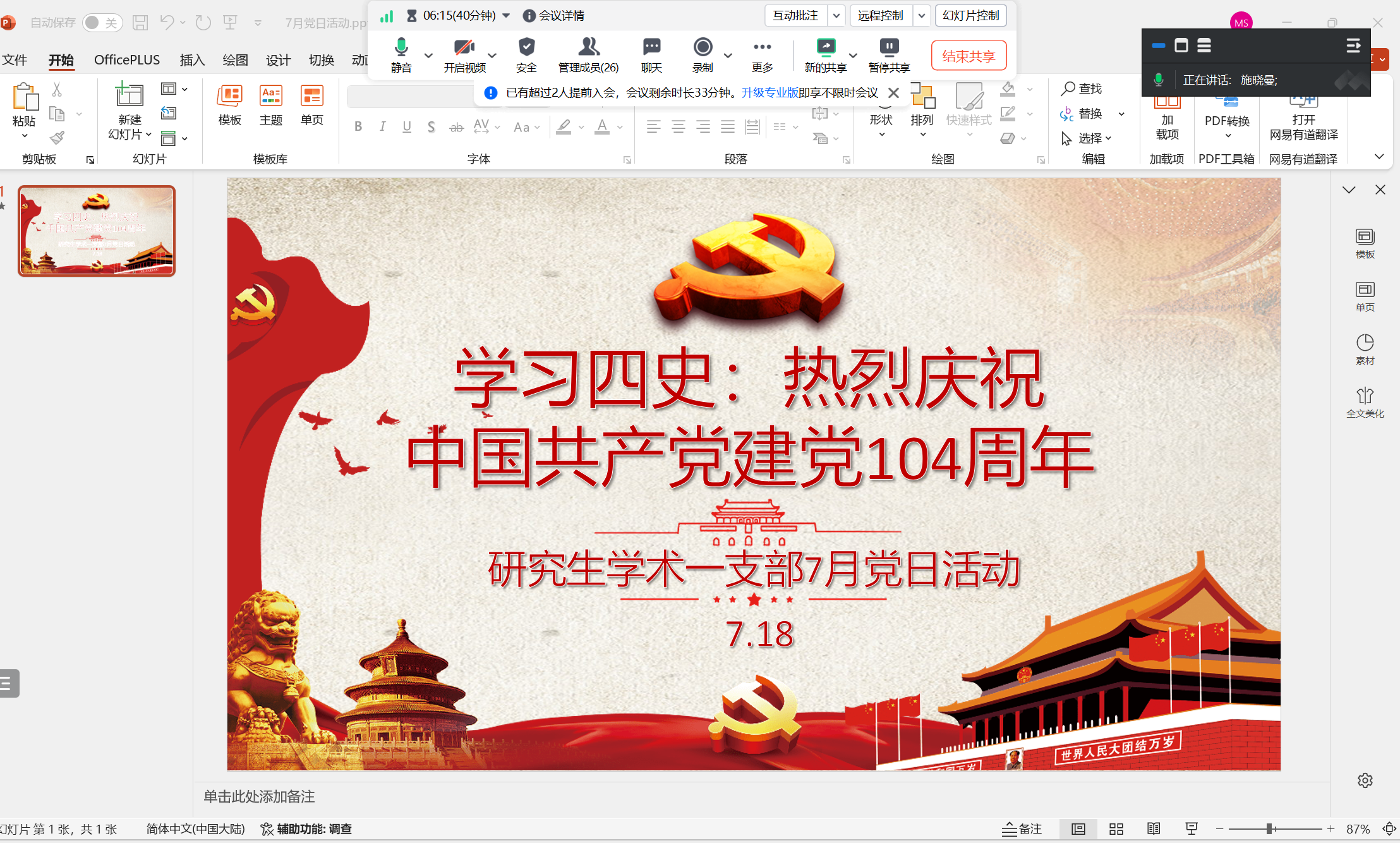Viewport: 1400px width, 843px height.
Task: Start recording with 录制 icon
Action: tap(703, 48)
